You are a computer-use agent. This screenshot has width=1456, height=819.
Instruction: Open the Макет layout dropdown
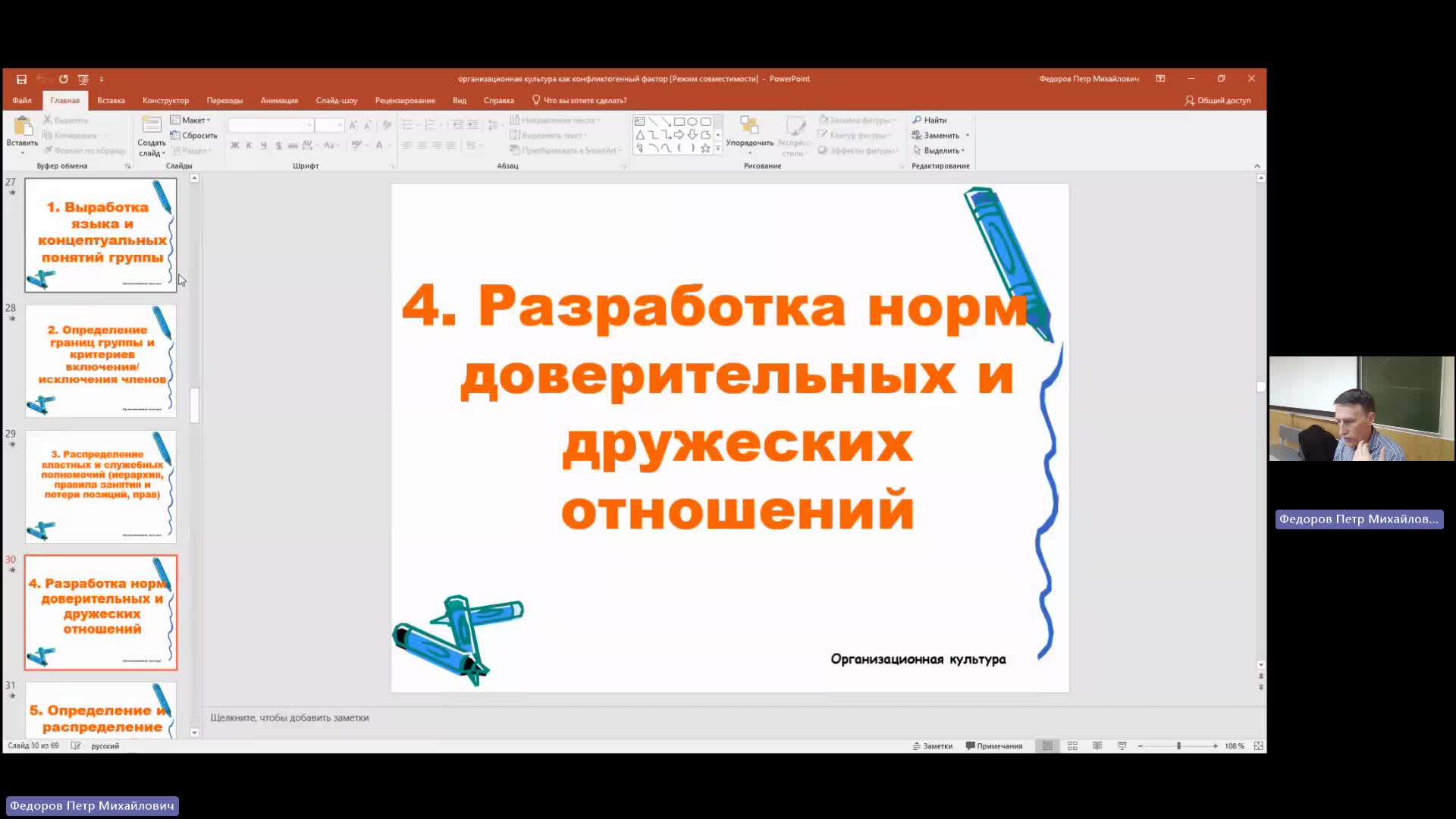(190, 120)
